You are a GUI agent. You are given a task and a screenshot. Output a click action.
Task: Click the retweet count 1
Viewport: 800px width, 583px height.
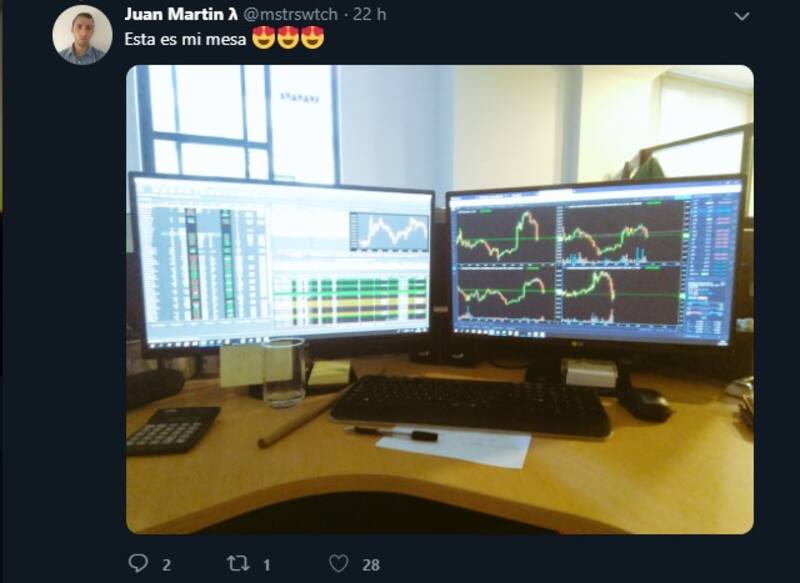(x=266, y=565)
